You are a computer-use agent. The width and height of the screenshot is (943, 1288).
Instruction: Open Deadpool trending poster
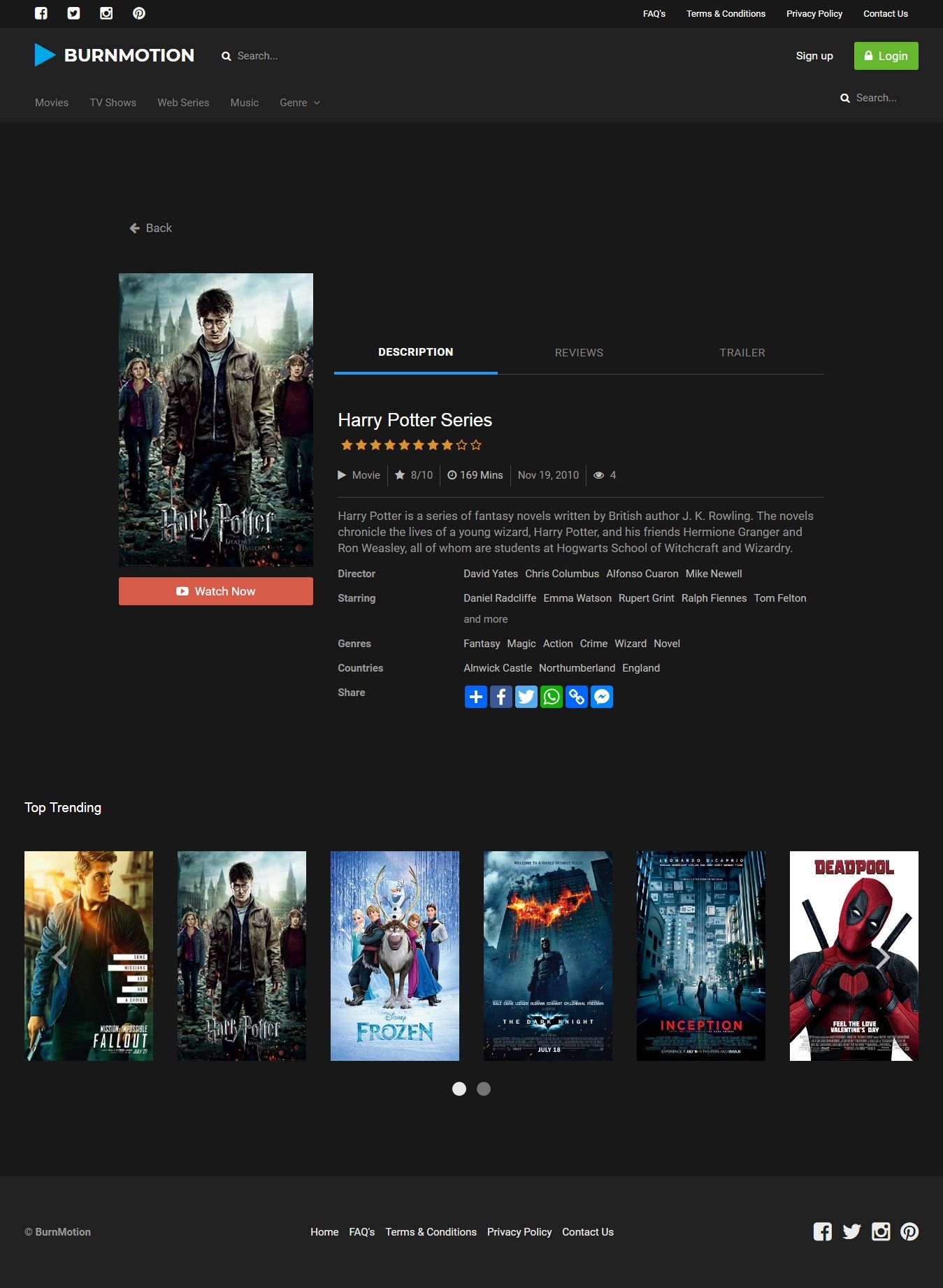tap(854, 956)
